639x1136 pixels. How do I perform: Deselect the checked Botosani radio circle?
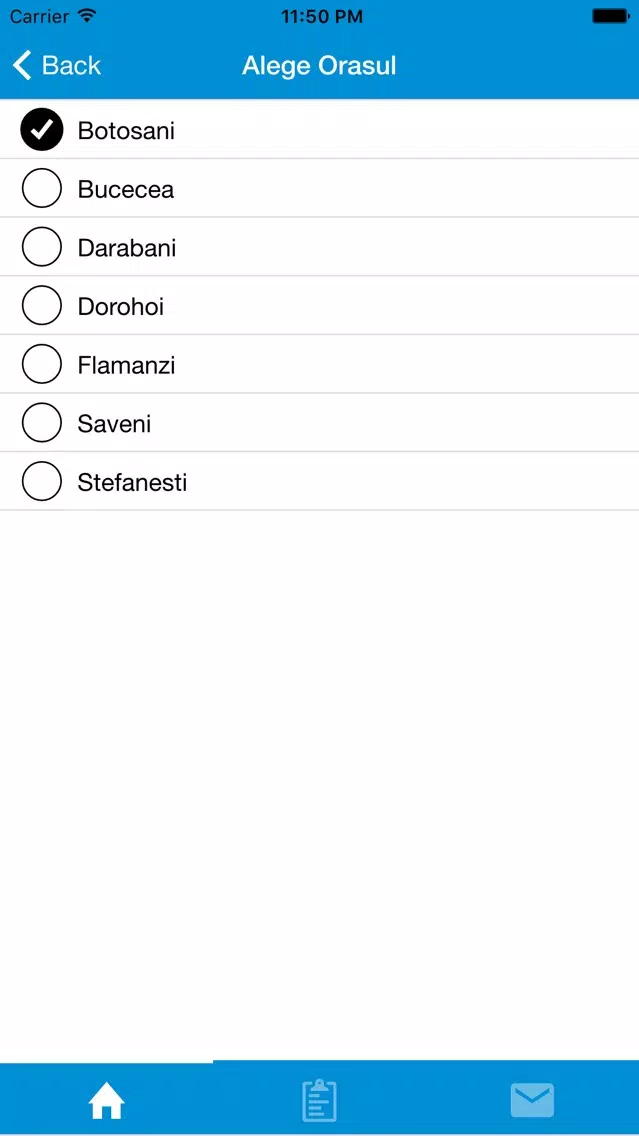point(42,130)
